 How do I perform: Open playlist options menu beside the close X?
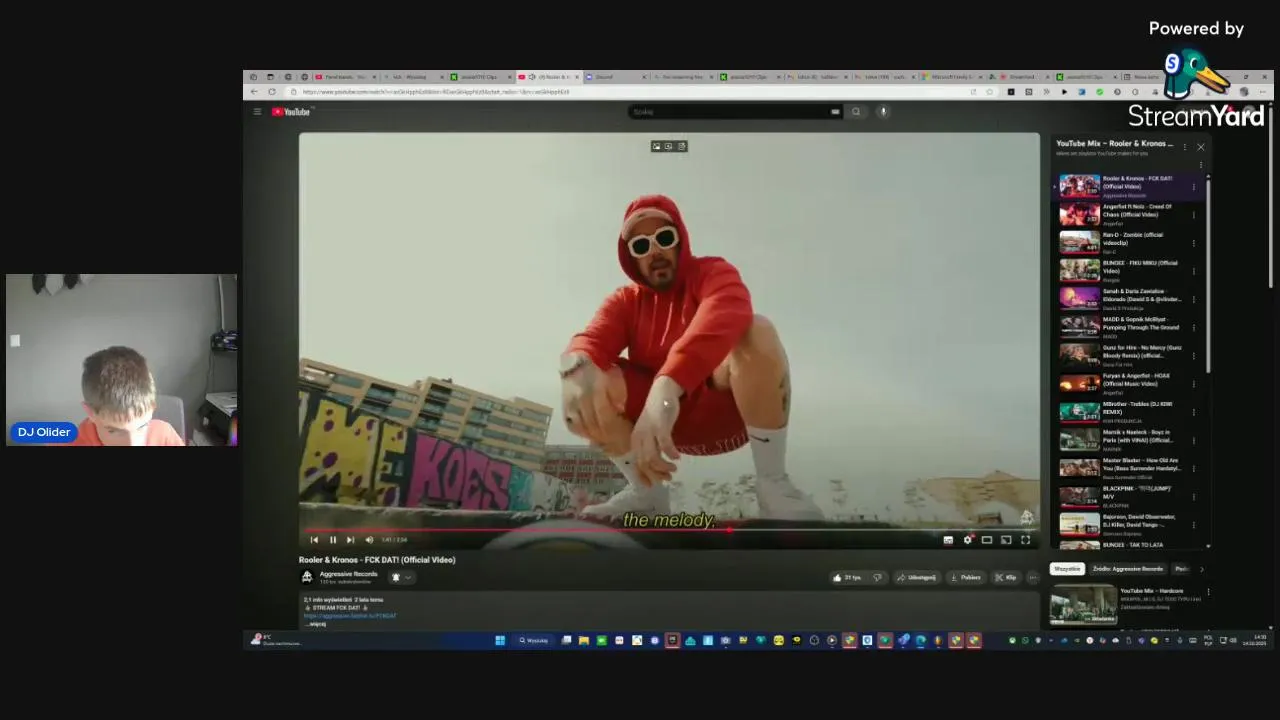point(1185,147)
